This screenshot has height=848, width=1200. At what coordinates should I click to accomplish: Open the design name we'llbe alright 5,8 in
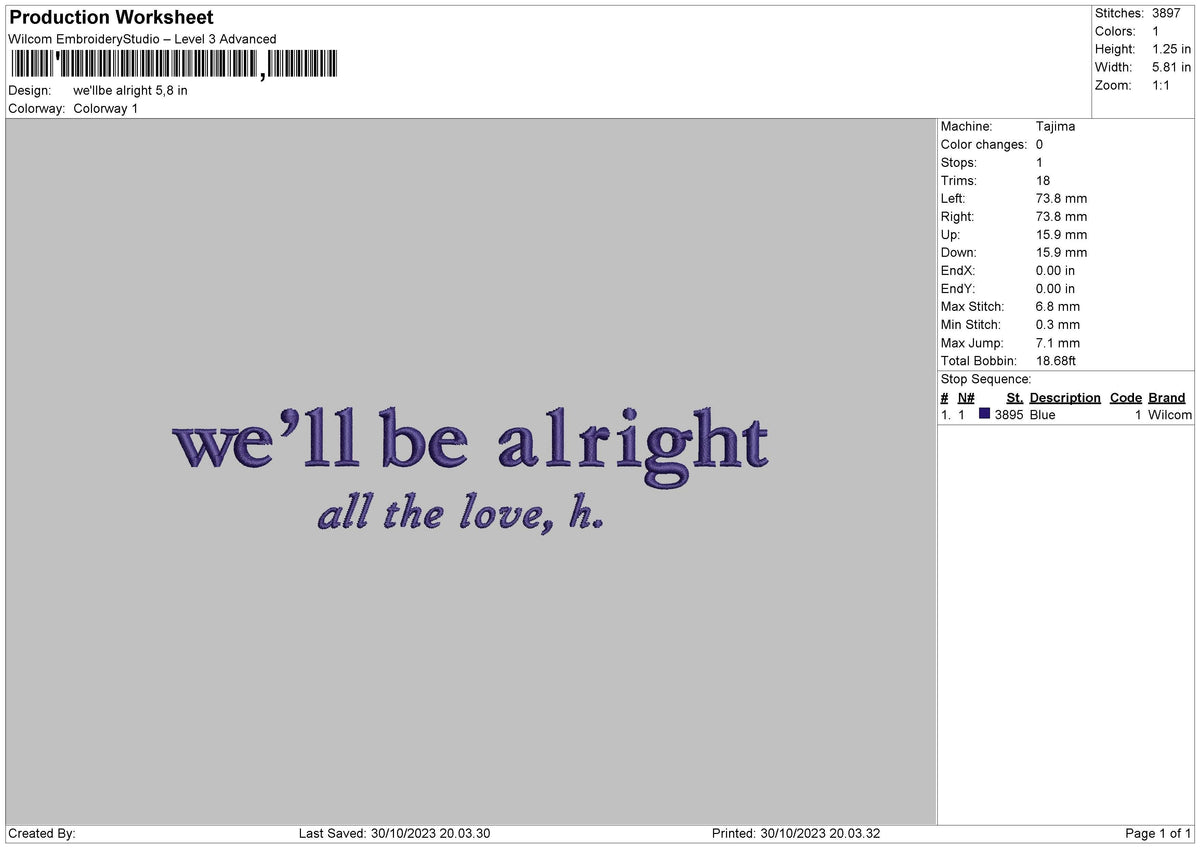tap(131, 89)
